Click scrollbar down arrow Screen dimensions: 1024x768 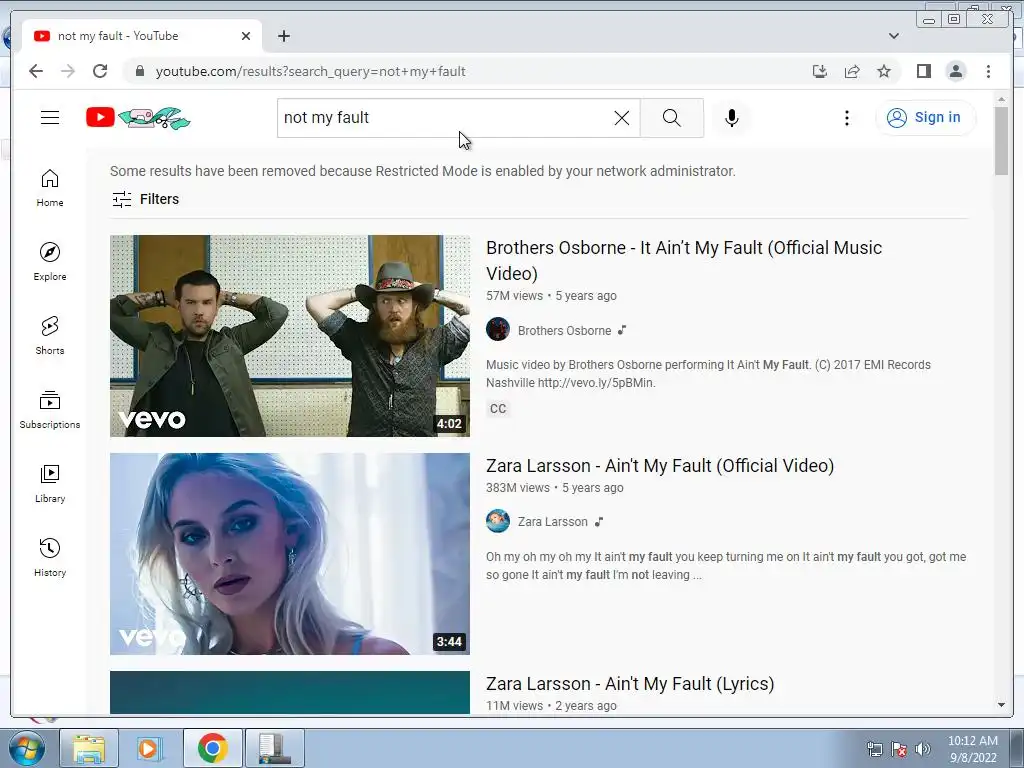pos(1001,705)
